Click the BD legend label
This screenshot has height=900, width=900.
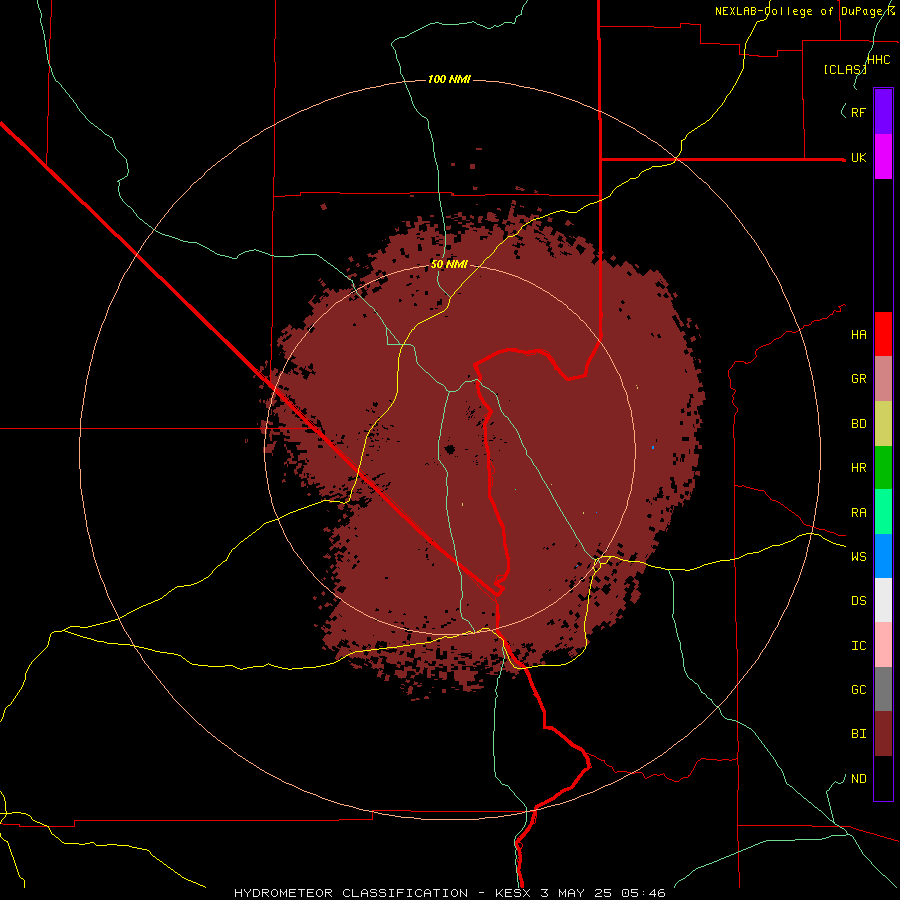pyautogui.click(x=858, y=424)
